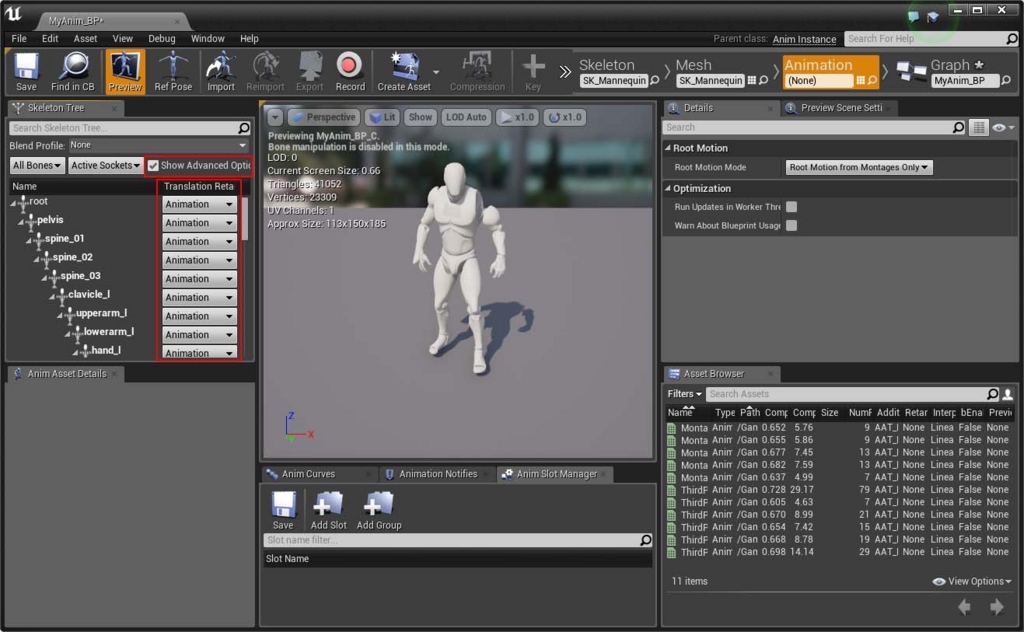Viewport: 1024px width, 632px height.
Task: Expand the Active Sockets dropdown
Action: click(105, 166)
